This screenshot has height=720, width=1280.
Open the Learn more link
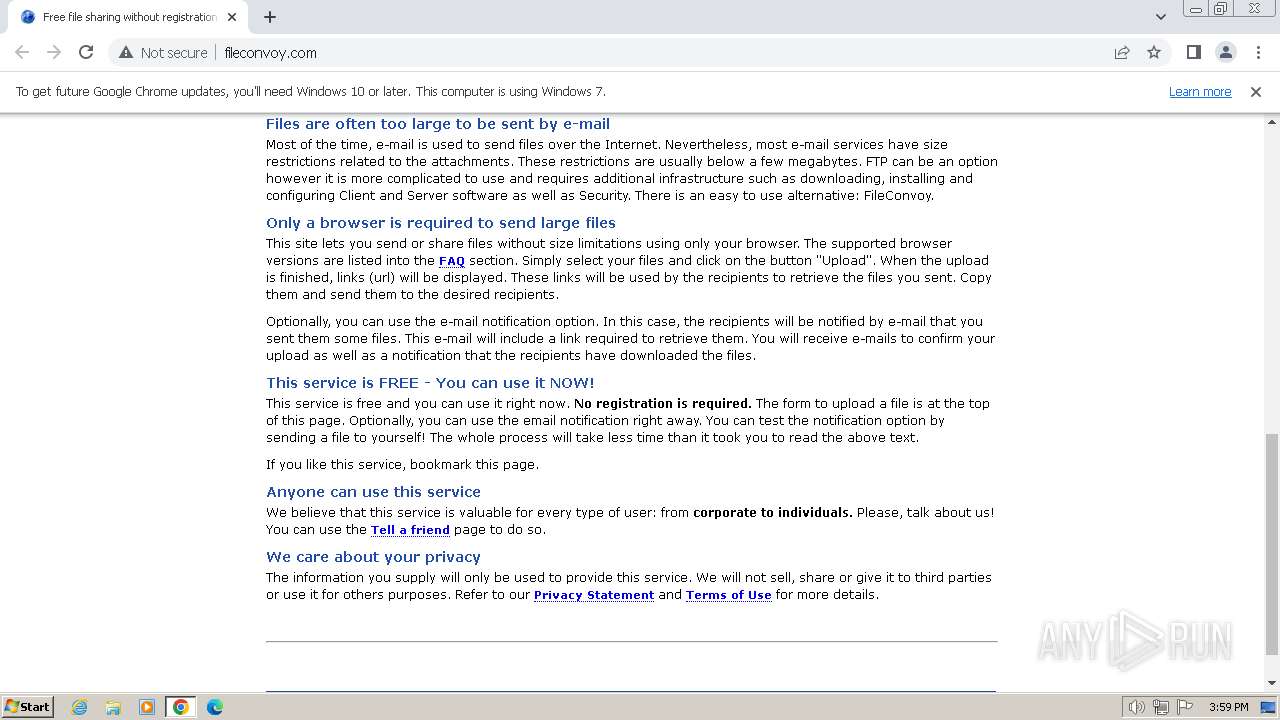(1200, 91)
